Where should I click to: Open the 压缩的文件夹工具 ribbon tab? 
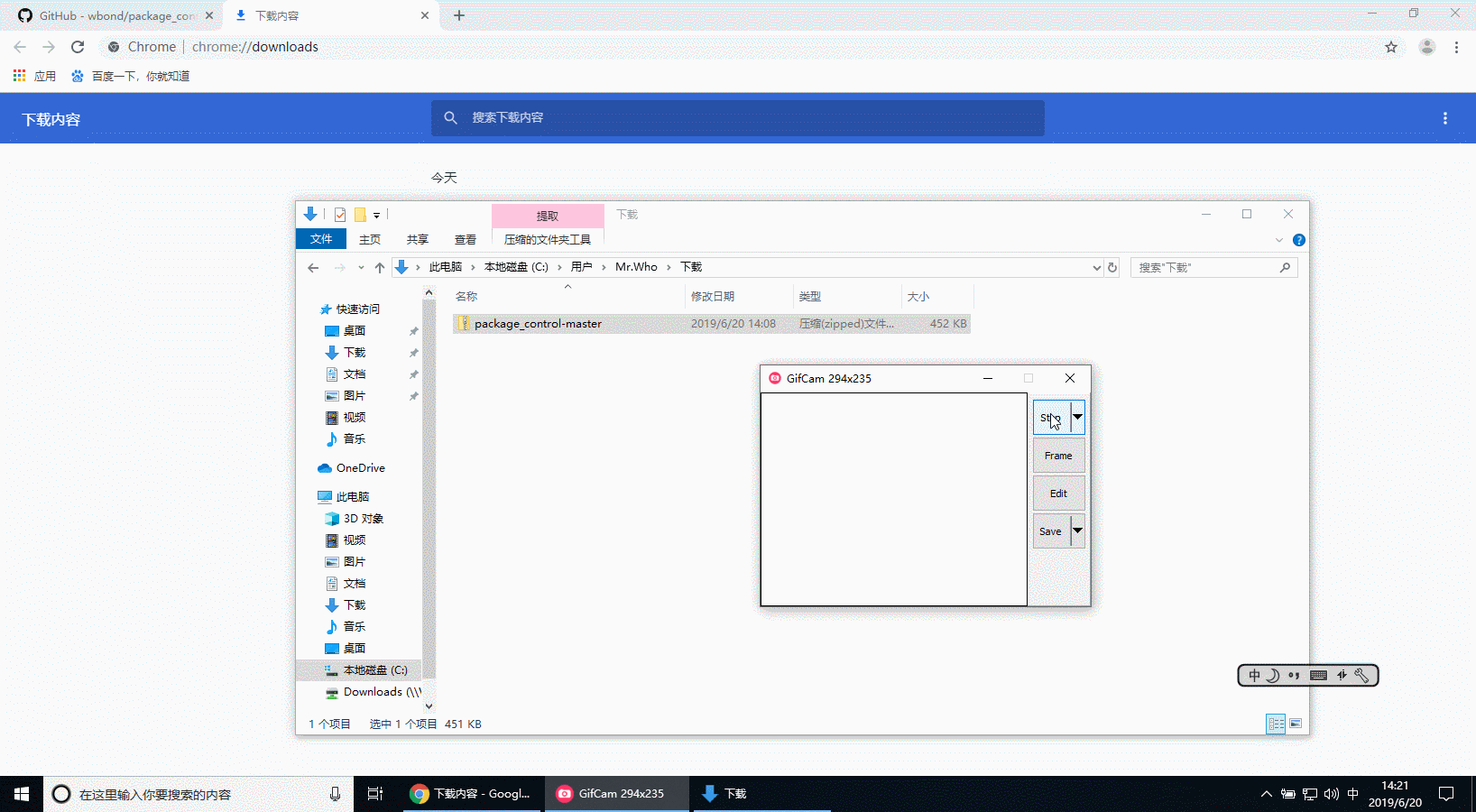pyautogui.click(x=548, y=239)
